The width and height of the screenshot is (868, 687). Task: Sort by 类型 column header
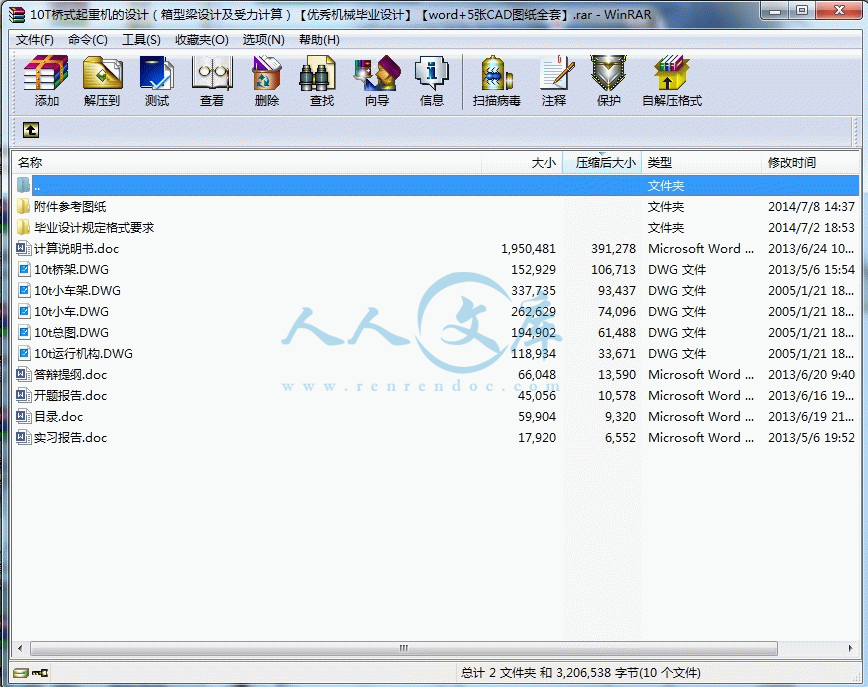(701, 163)
